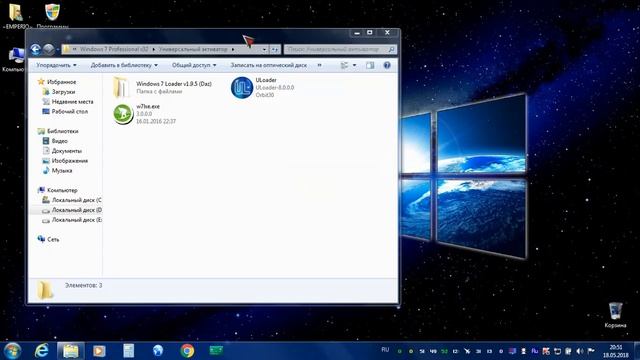The width and height of the screenshot is (640, 360).
Task: Open the green monitor taskbar icon
Action: pos(216,350)
